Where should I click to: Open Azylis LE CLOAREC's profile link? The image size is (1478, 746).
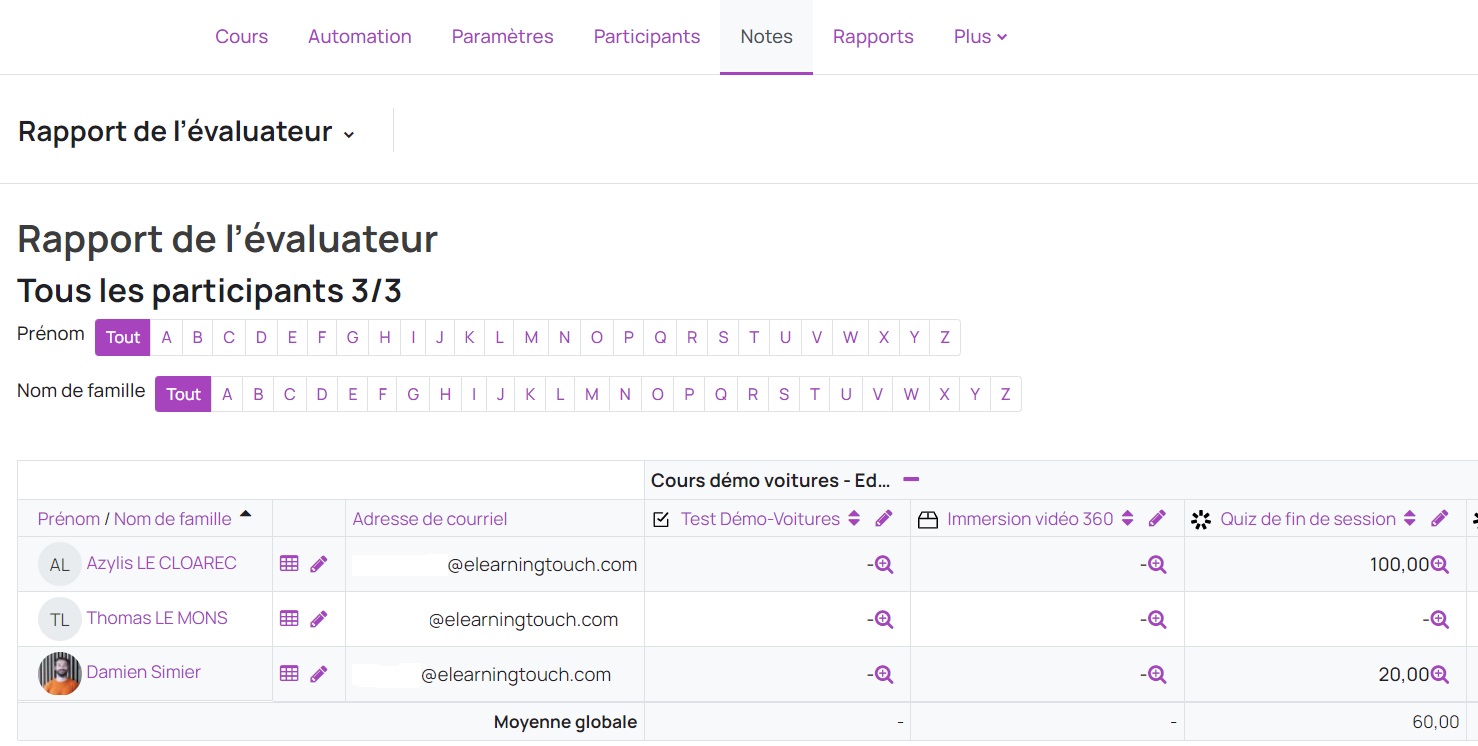coord(161,563)
